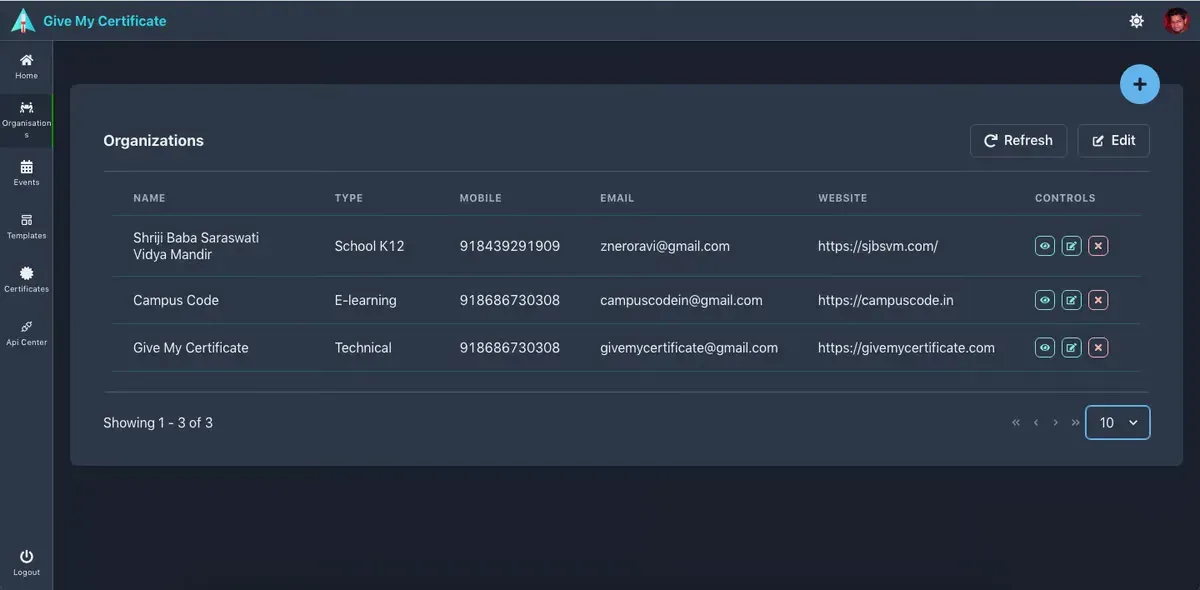
Task: Click the campuscodein@gmail.com email cell
Action: tap(681, 300)
